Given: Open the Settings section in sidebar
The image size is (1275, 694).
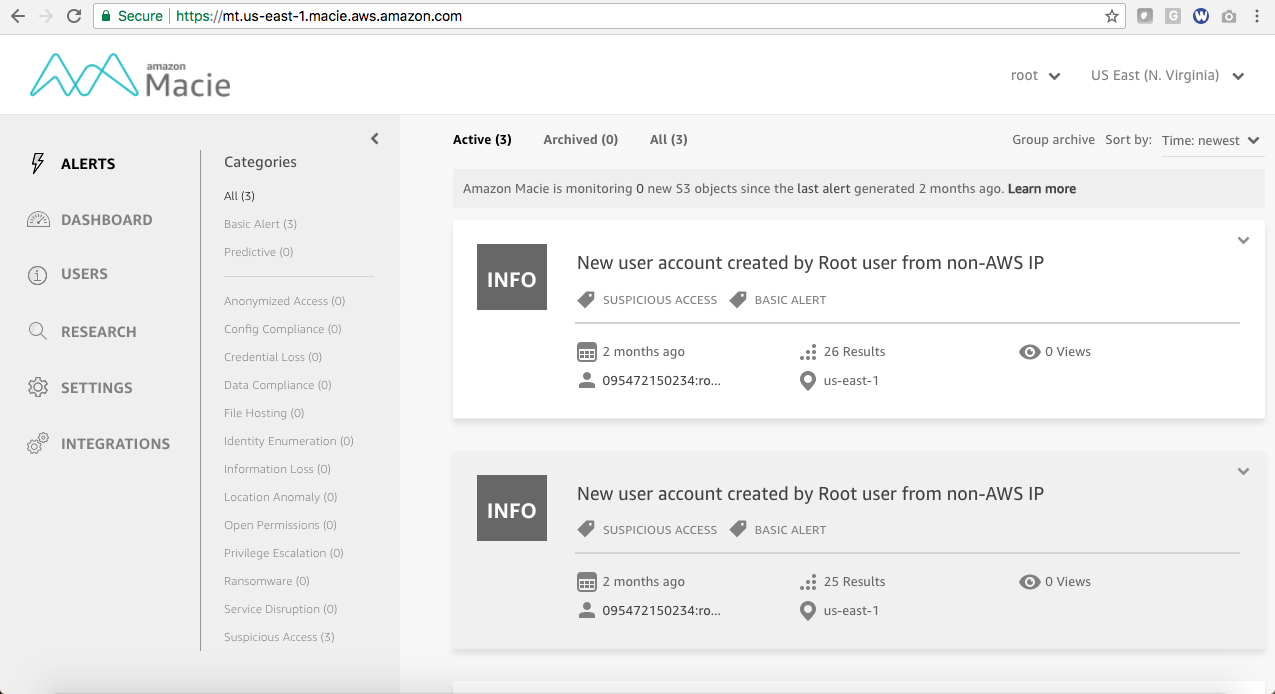Looking at the screenshot, I should 97,388.
